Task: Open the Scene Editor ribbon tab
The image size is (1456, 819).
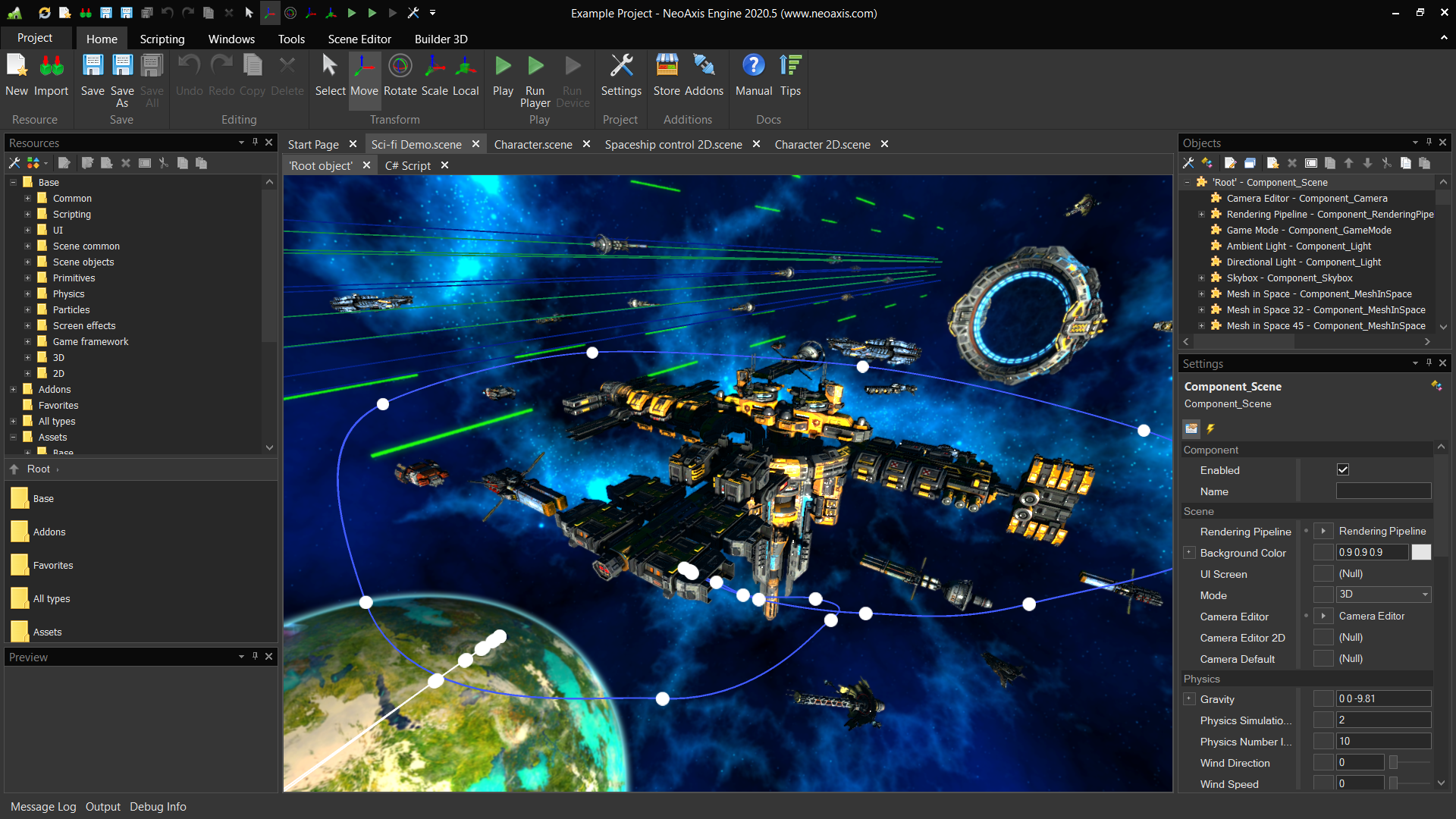Action: point(358,39)
